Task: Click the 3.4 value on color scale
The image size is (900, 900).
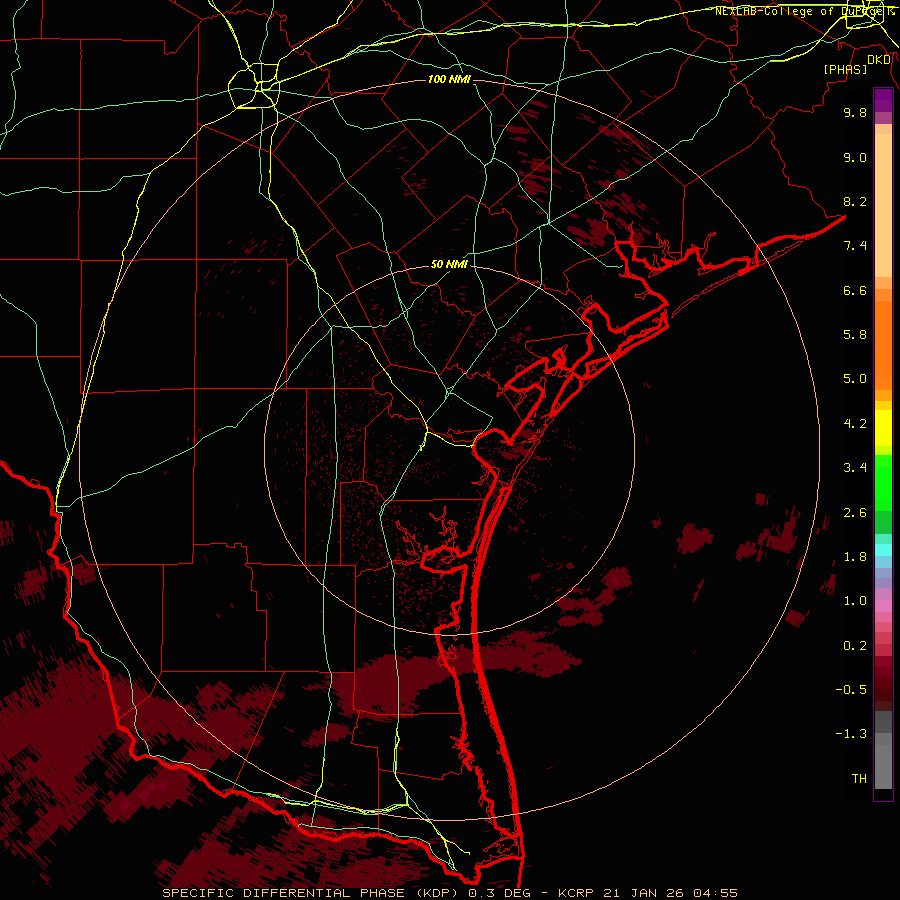Action: pyautogui.click(x=855, y=468)
